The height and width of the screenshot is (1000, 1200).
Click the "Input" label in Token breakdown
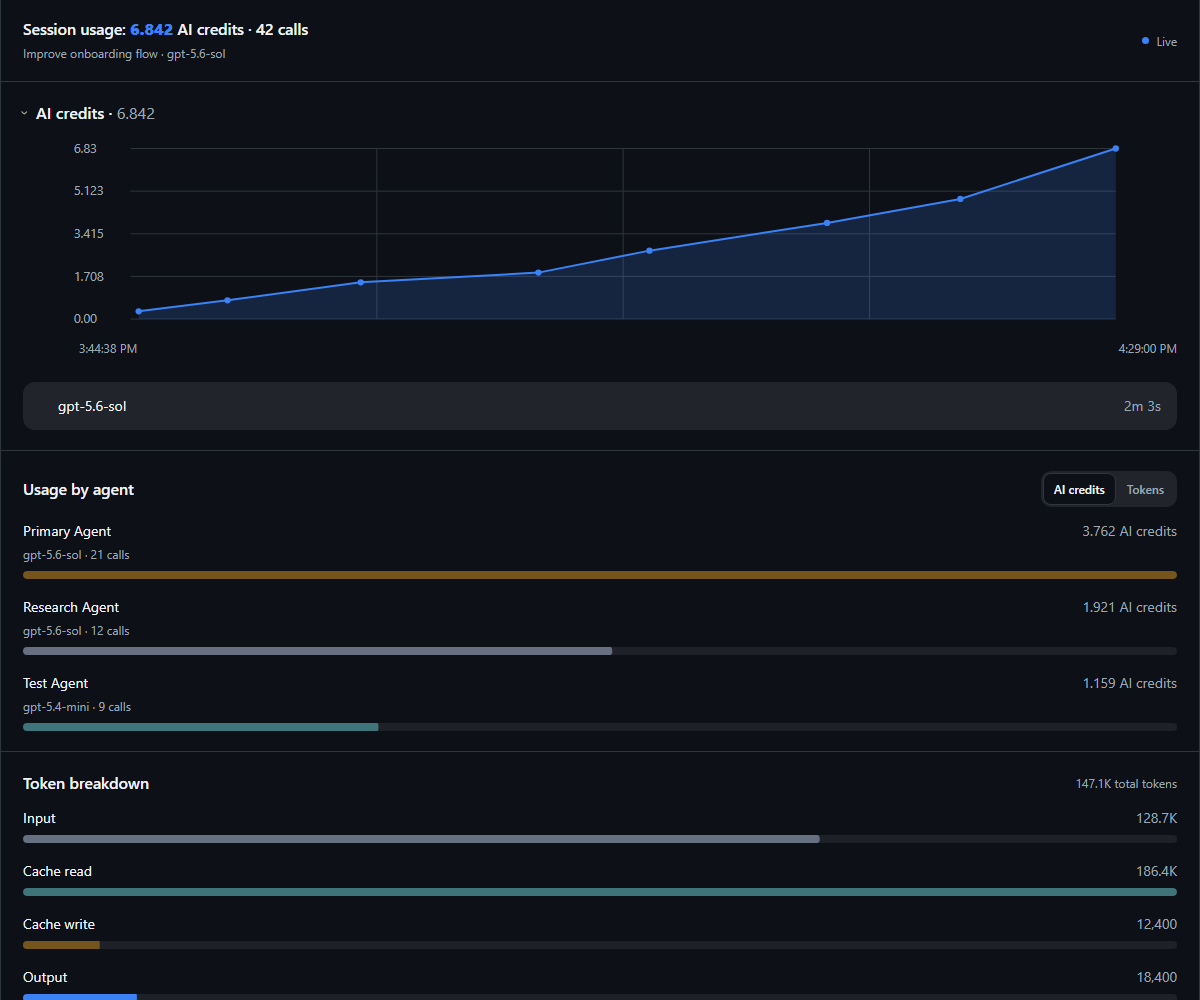click(x=39, y=818)
